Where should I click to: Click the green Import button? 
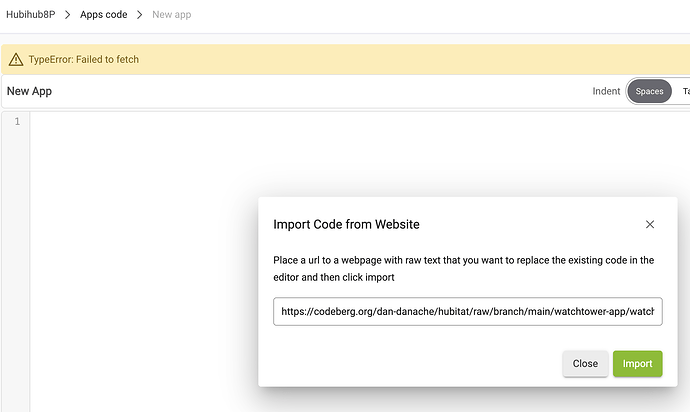click(637, 364)
